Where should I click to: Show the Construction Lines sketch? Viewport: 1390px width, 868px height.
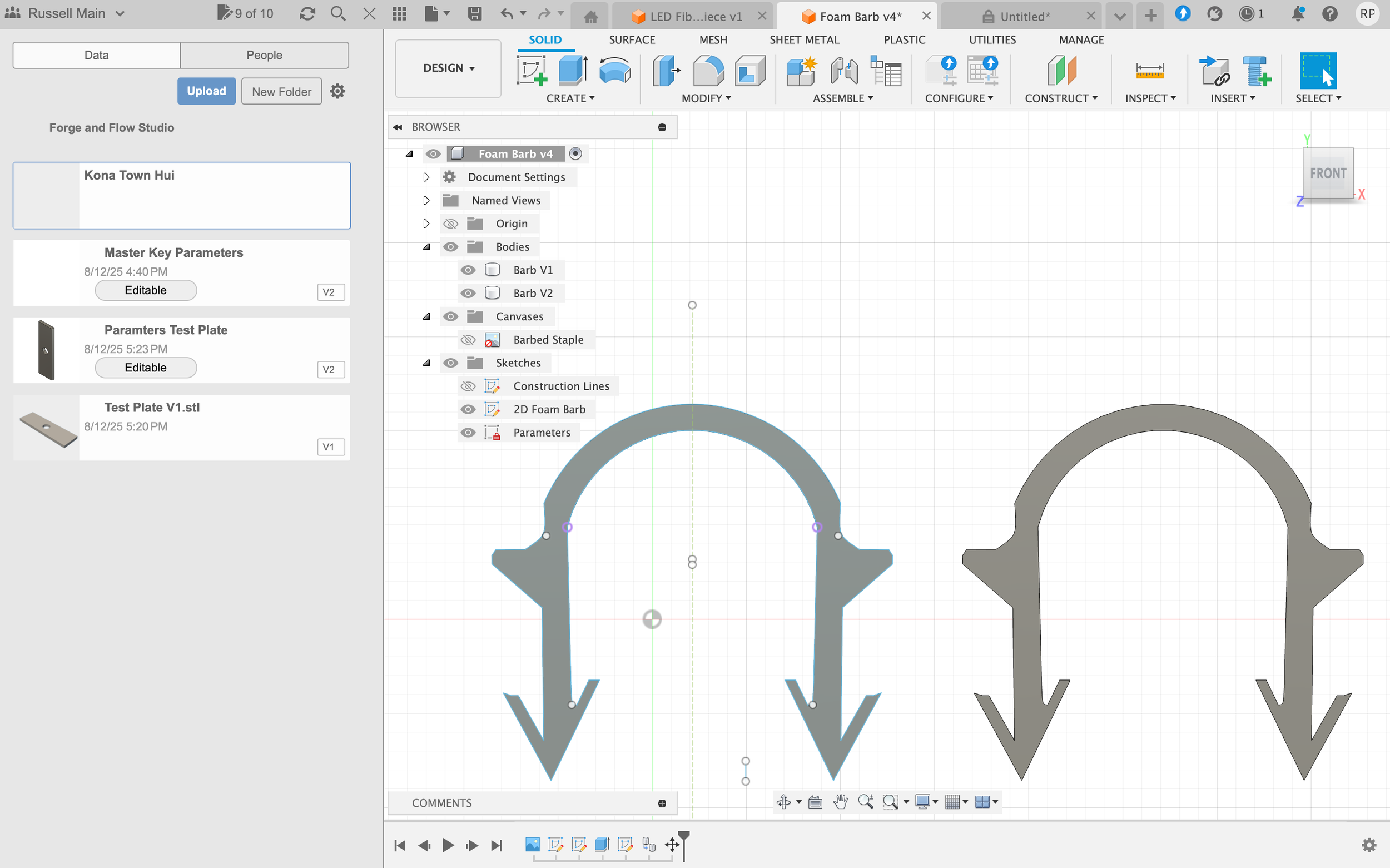tap(468, 386)
